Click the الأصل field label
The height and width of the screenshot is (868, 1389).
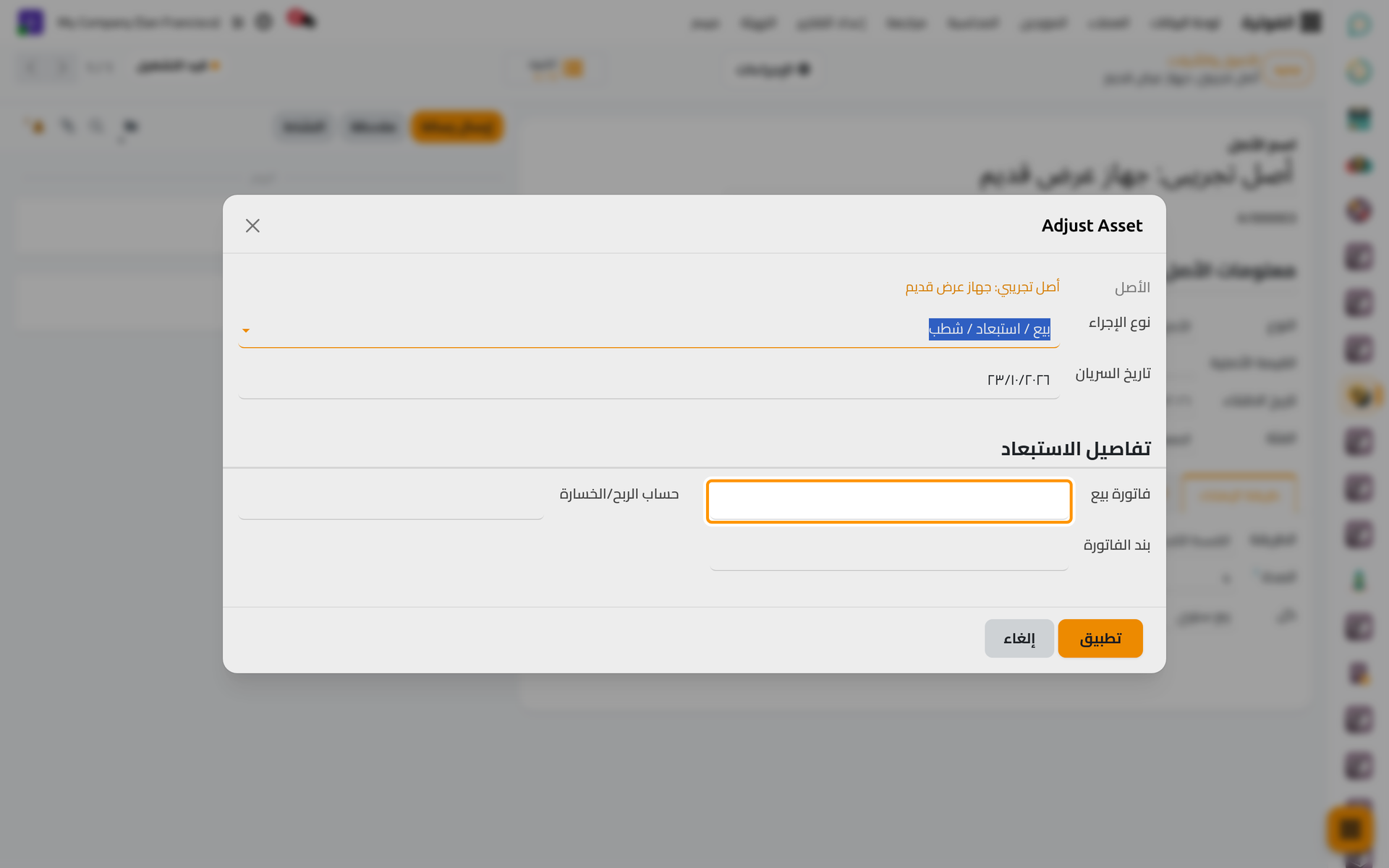(1132, 288)
